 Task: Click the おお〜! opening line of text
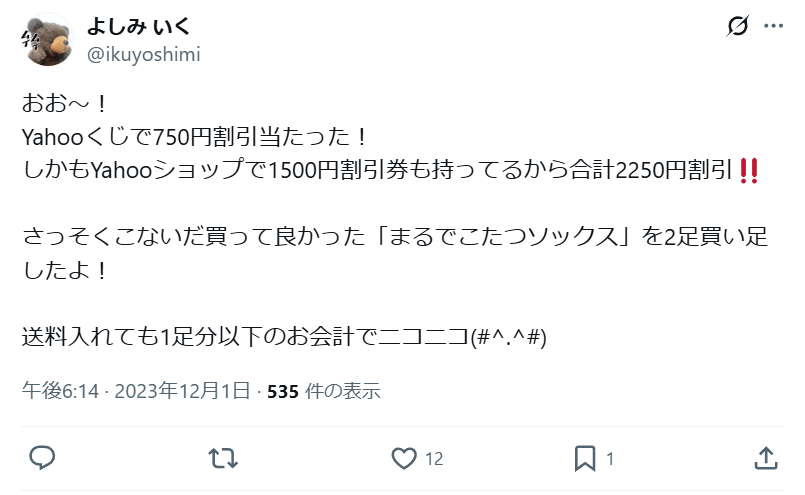(65, 103)
